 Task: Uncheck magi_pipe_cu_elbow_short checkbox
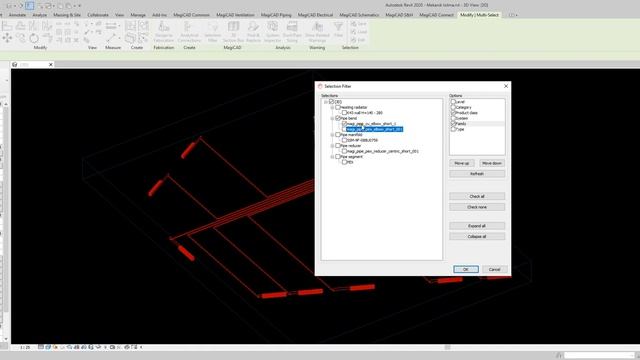pyautogui.click(x=344, y=124)
